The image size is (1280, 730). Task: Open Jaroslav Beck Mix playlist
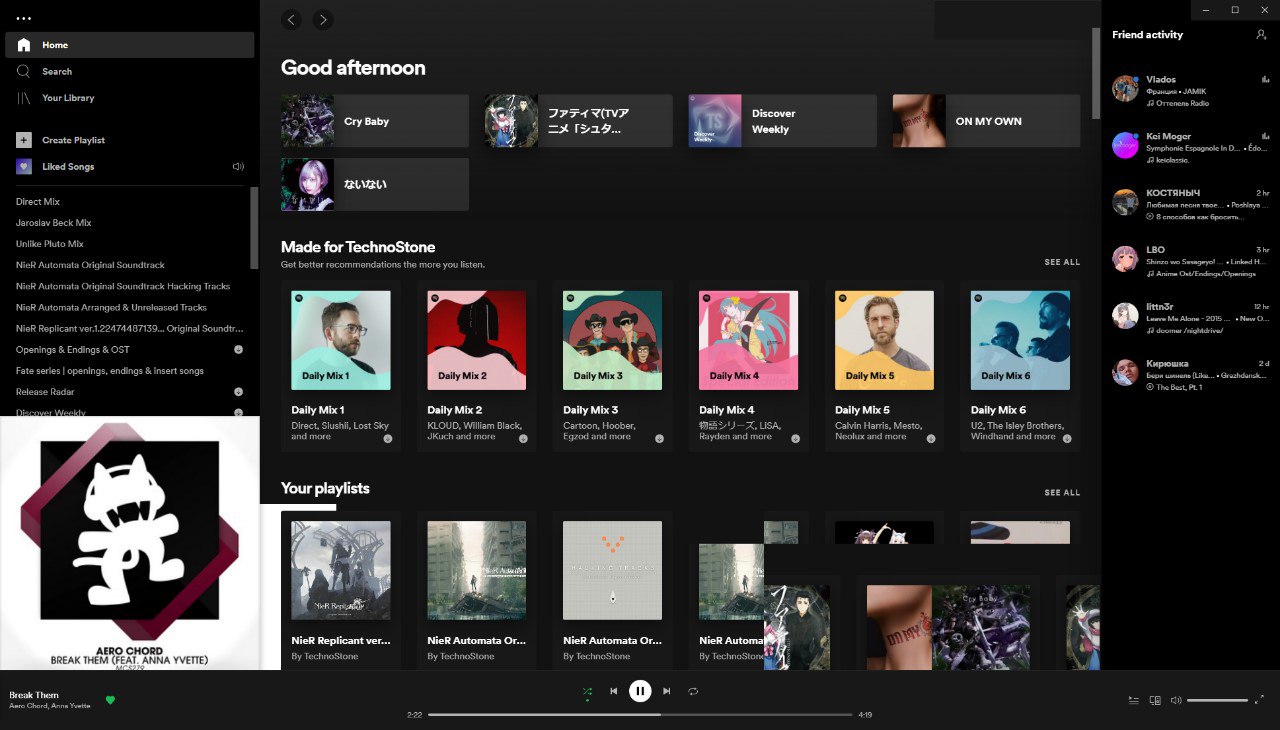54,223
